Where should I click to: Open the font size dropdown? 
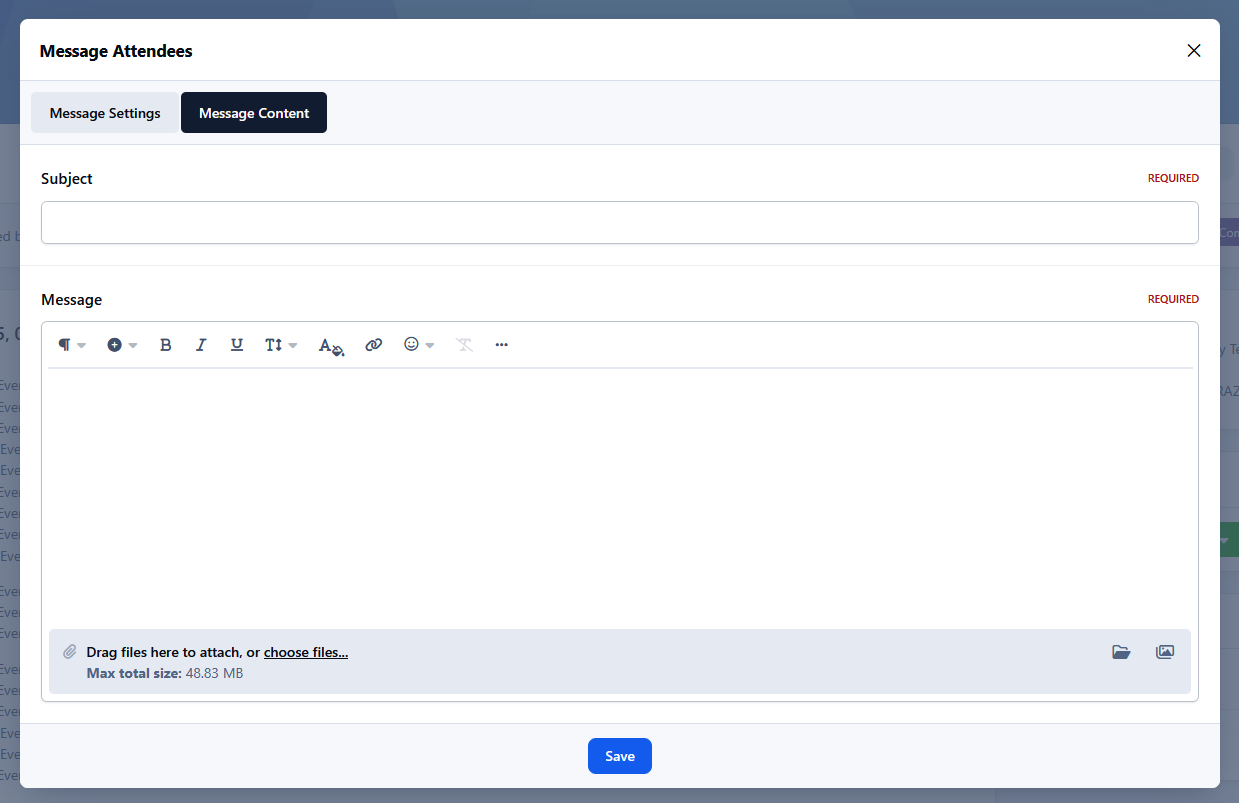[x=281, y=345]
